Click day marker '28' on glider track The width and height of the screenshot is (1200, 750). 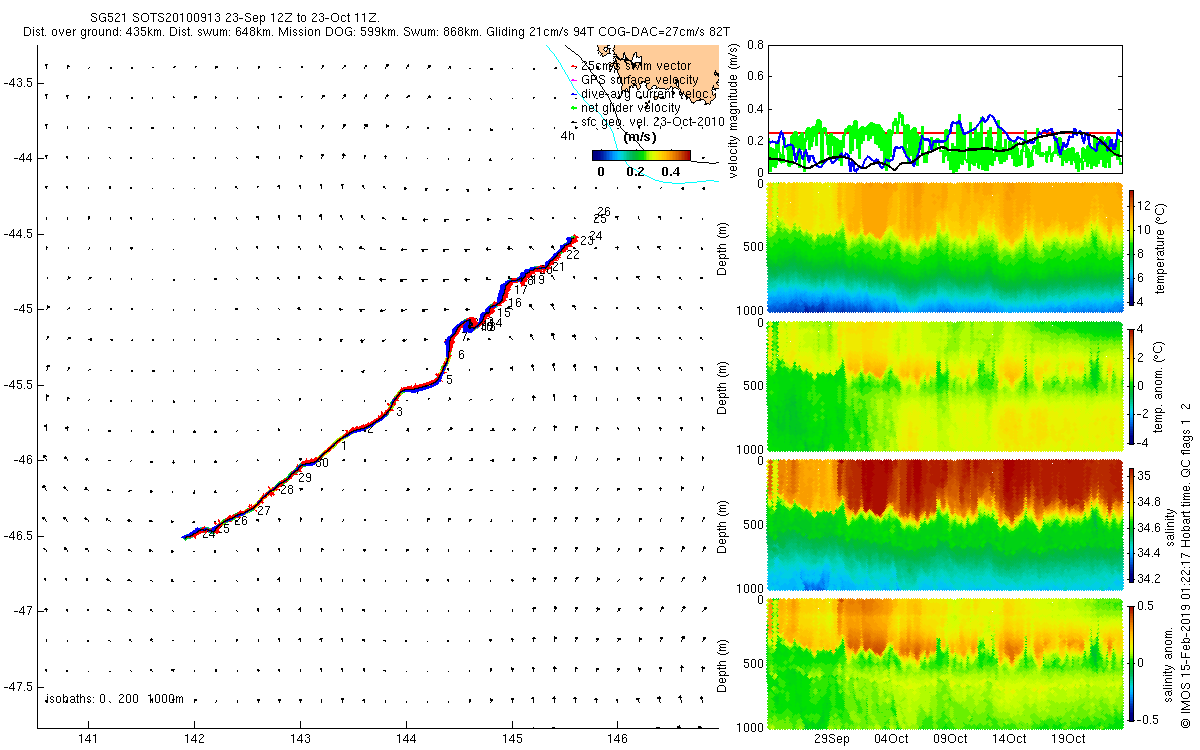[287, 490]
